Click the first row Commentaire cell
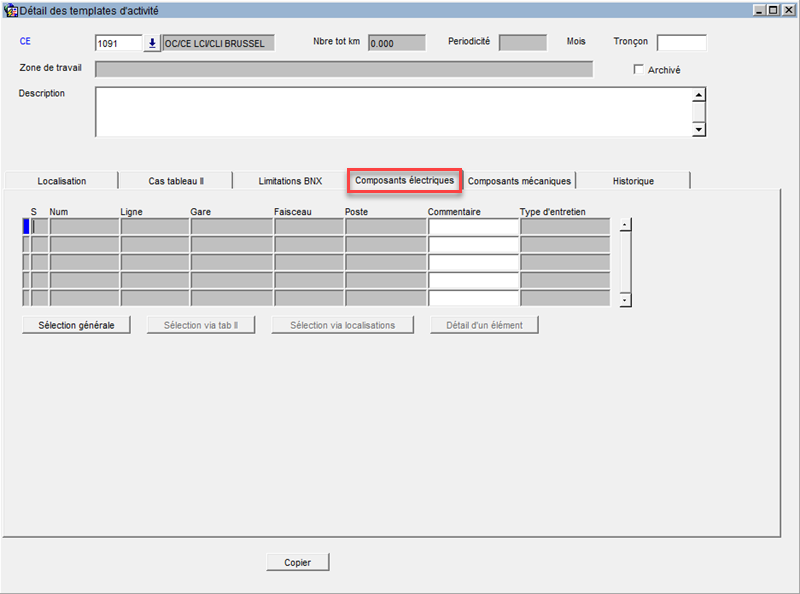The height and width of the screenshot is (594, 800). 473,227
